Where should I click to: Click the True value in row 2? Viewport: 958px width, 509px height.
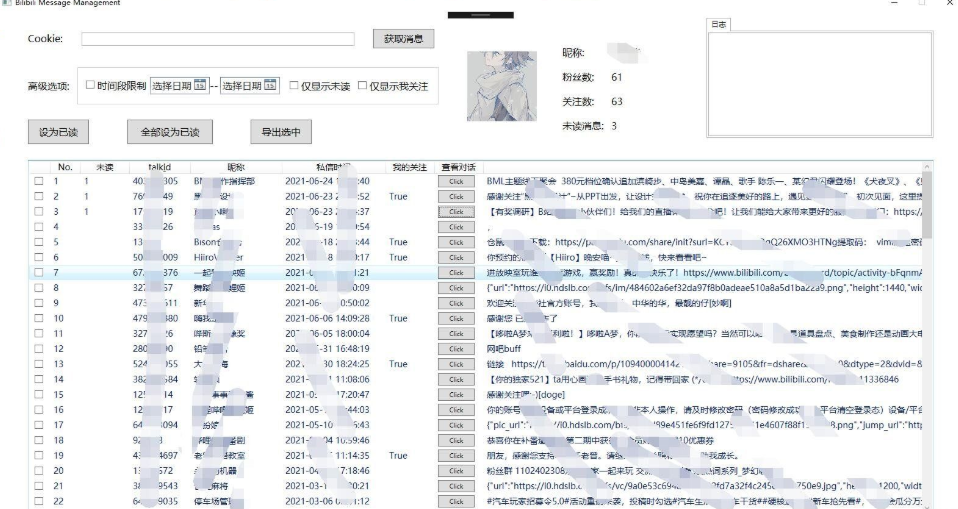pos(398,197)
